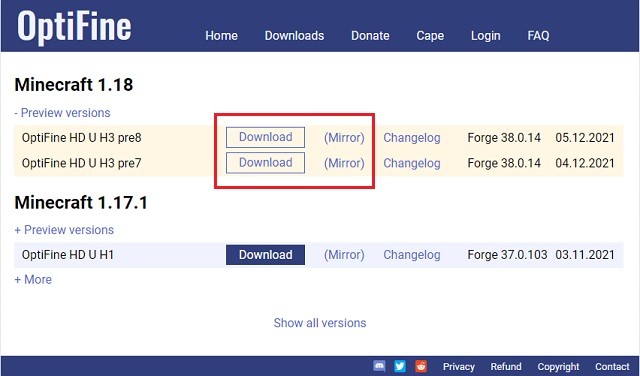Download OptiFine HD U H1
Viewport: 640px width, 376px height.
click(265, 255)
